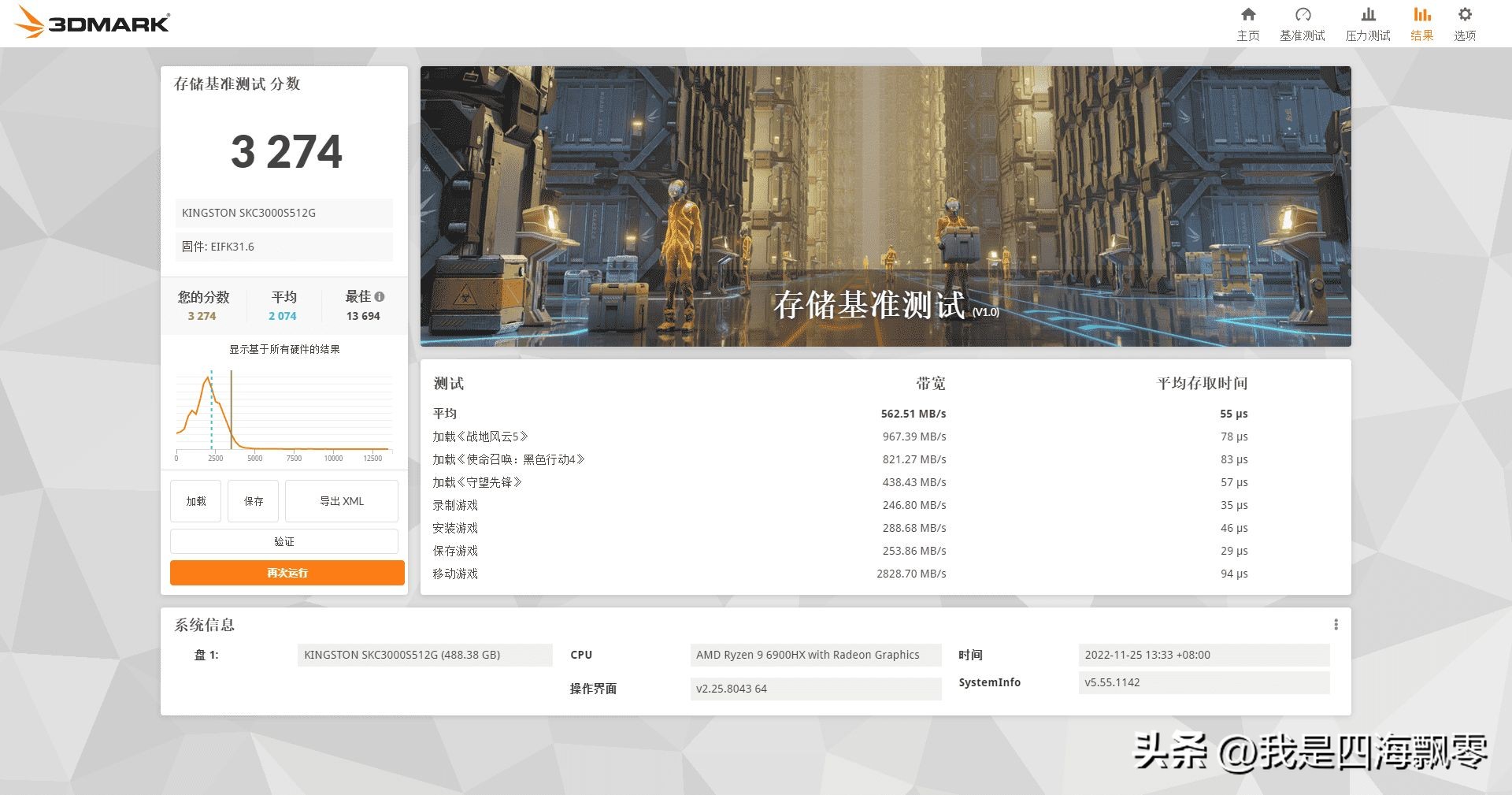Click the orange 再次运行 button
Screen dimensions: 1512x795
point(287,573)
